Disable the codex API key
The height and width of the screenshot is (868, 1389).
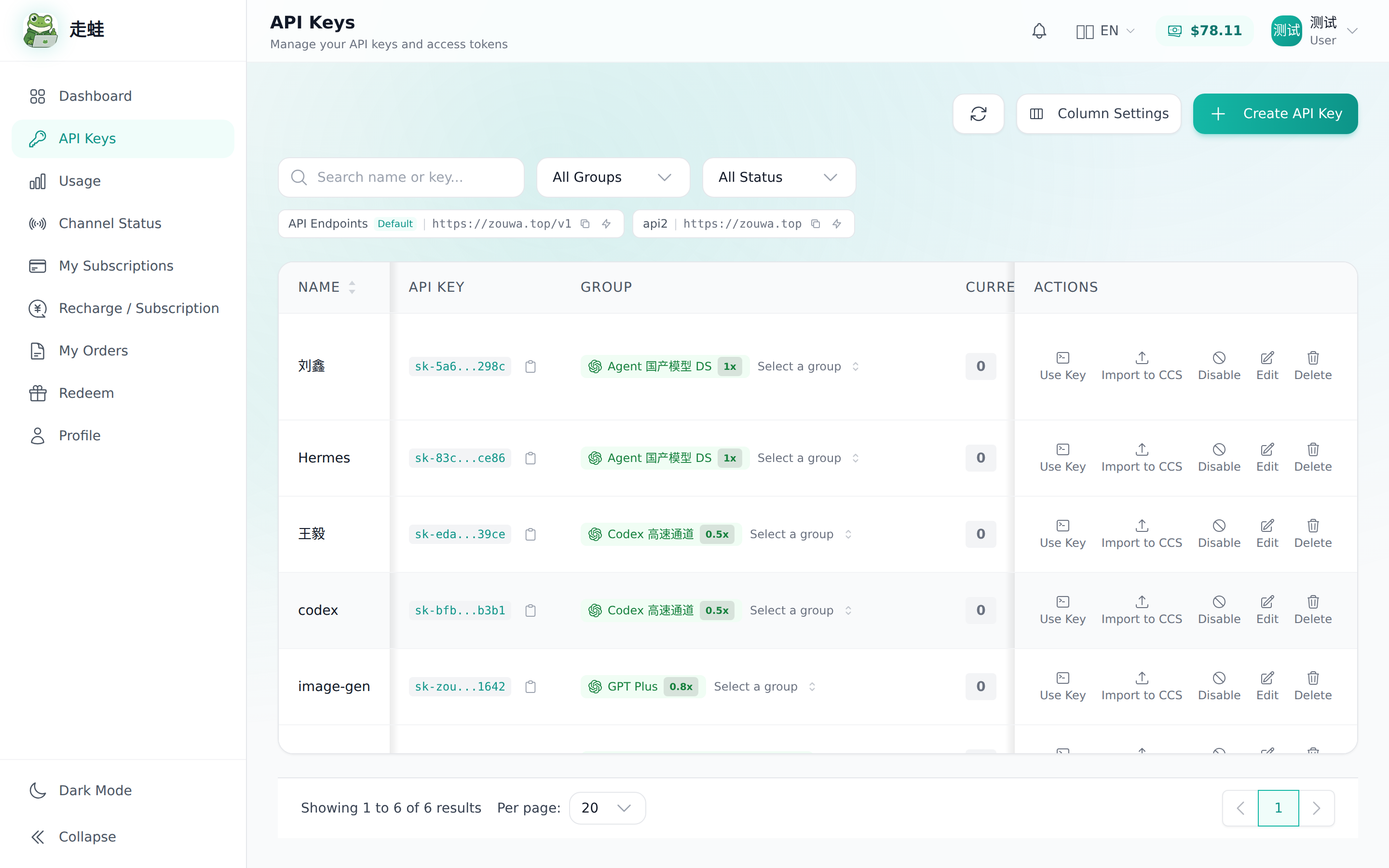[x=1219, y=610]
